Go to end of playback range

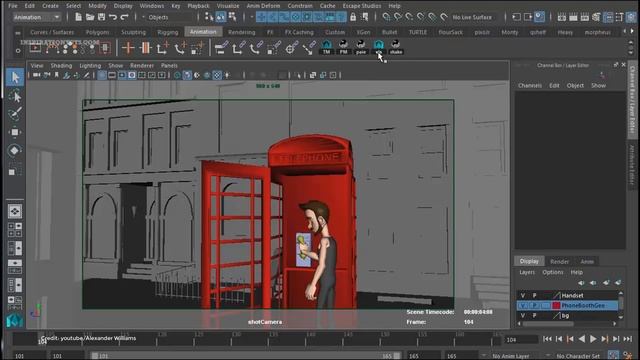(628, 339)
